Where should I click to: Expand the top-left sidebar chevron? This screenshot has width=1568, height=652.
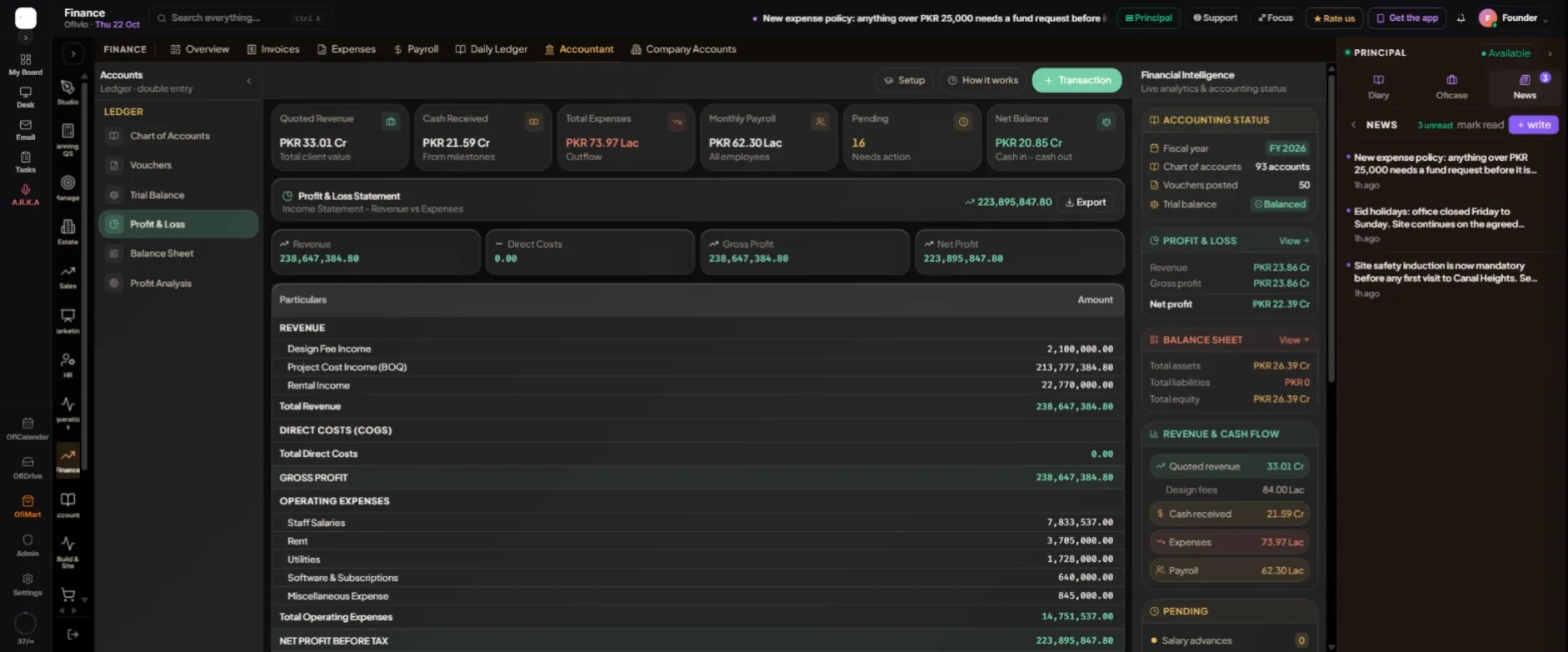tap(26, 38)
